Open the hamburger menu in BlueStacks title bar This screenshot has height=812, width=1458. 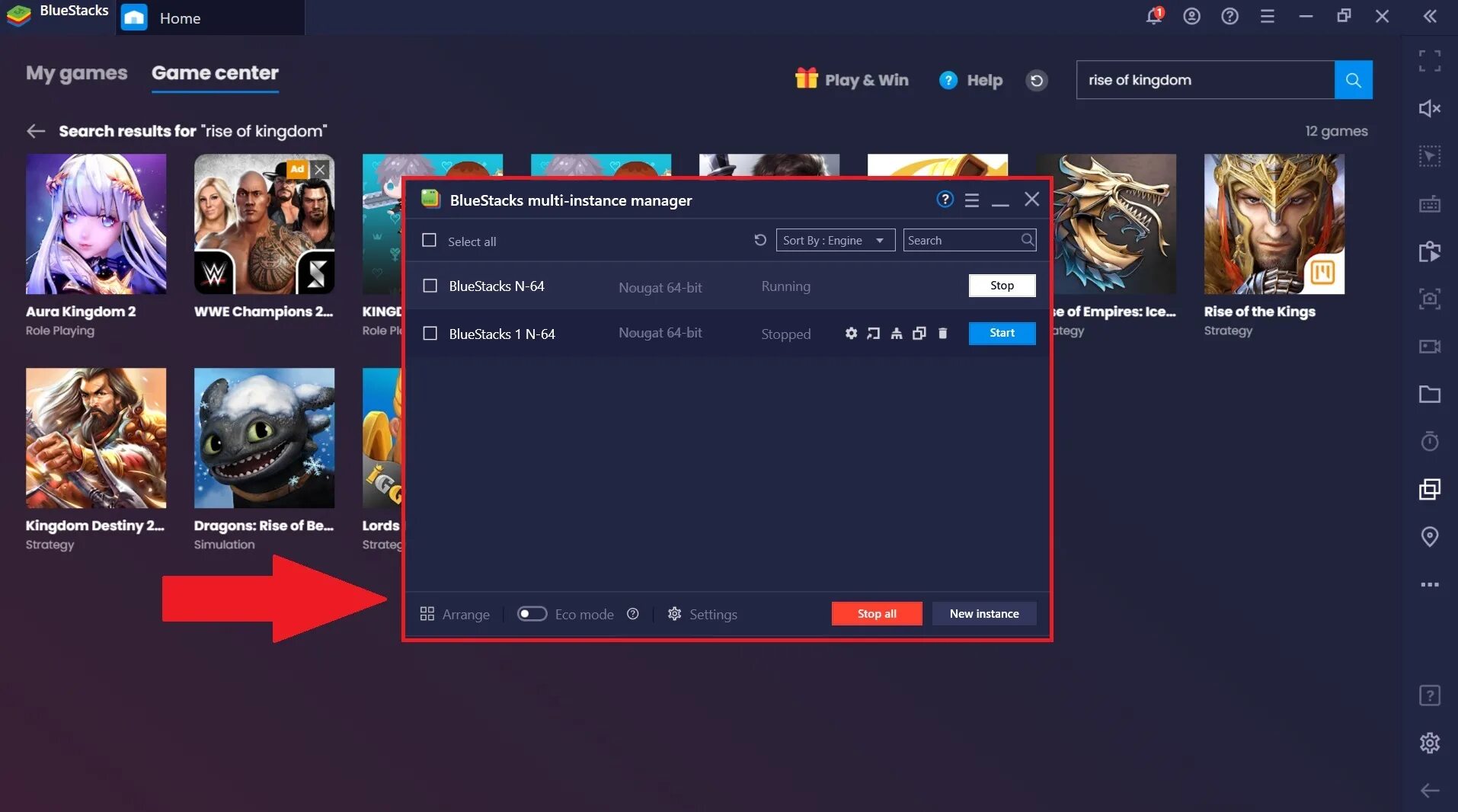click(1268, 16)
